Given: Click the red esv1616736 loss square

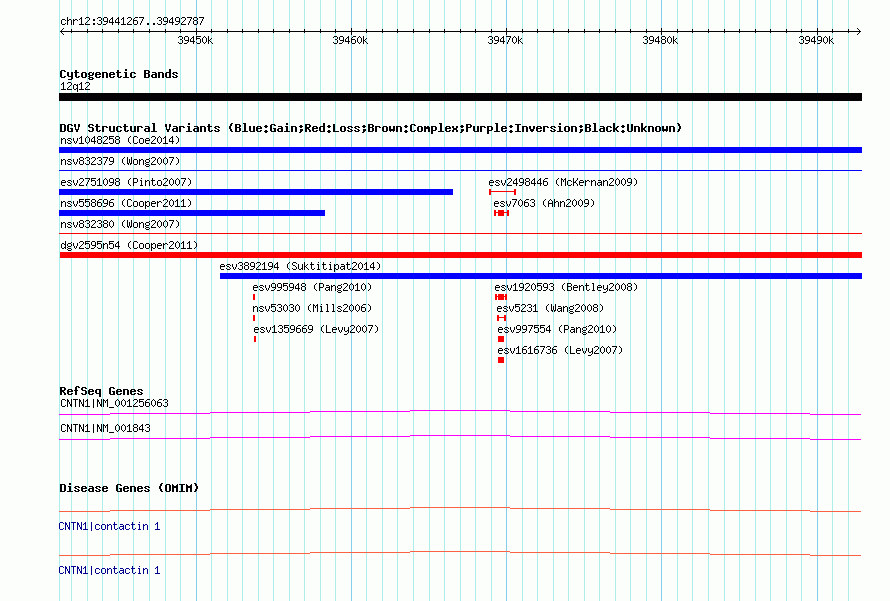Looking at the screenshot, I should (x=501, y=360).
